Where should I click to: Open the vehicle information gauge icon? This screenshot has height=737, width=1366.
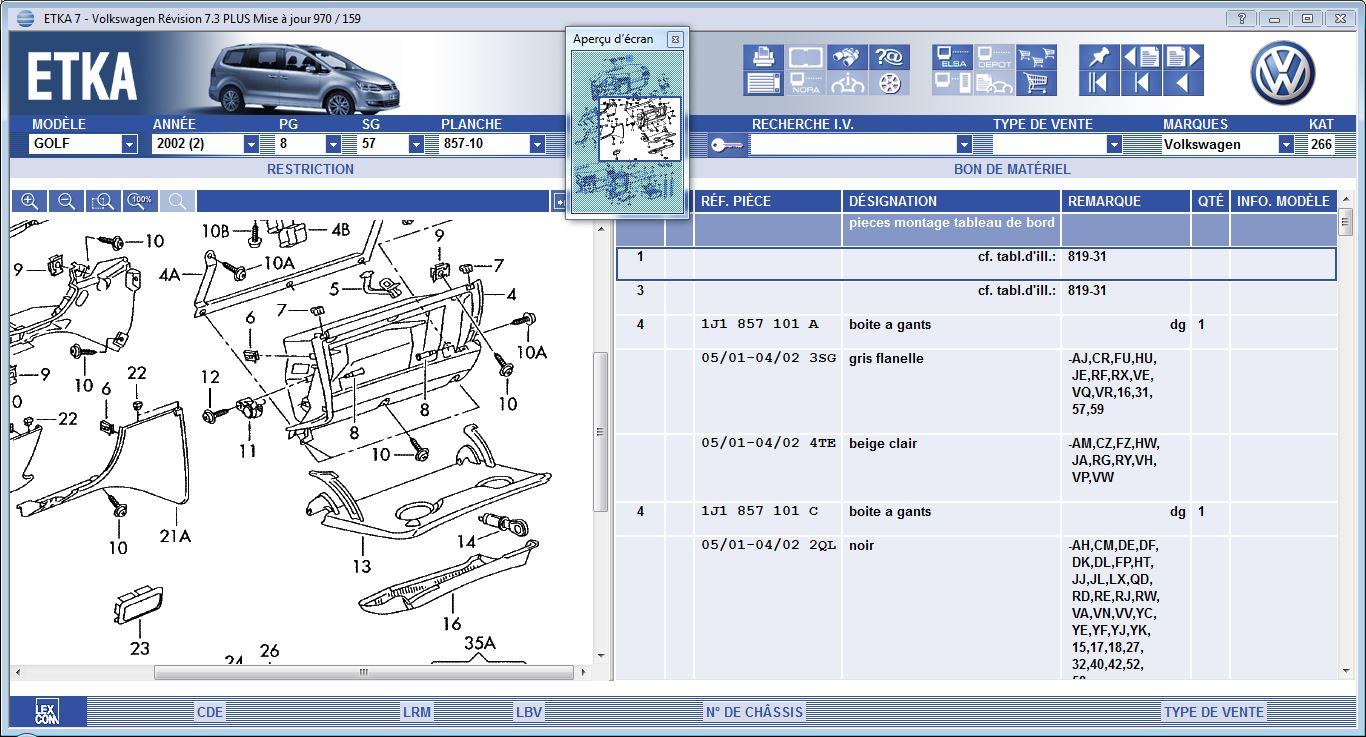[x=848, y=83]
